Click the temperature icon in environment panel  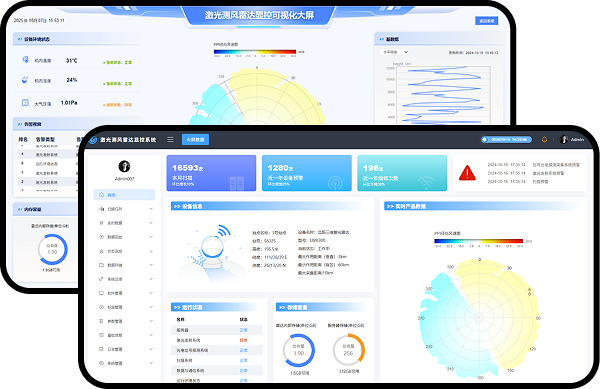pyautogui.click(x=25, y=59)
